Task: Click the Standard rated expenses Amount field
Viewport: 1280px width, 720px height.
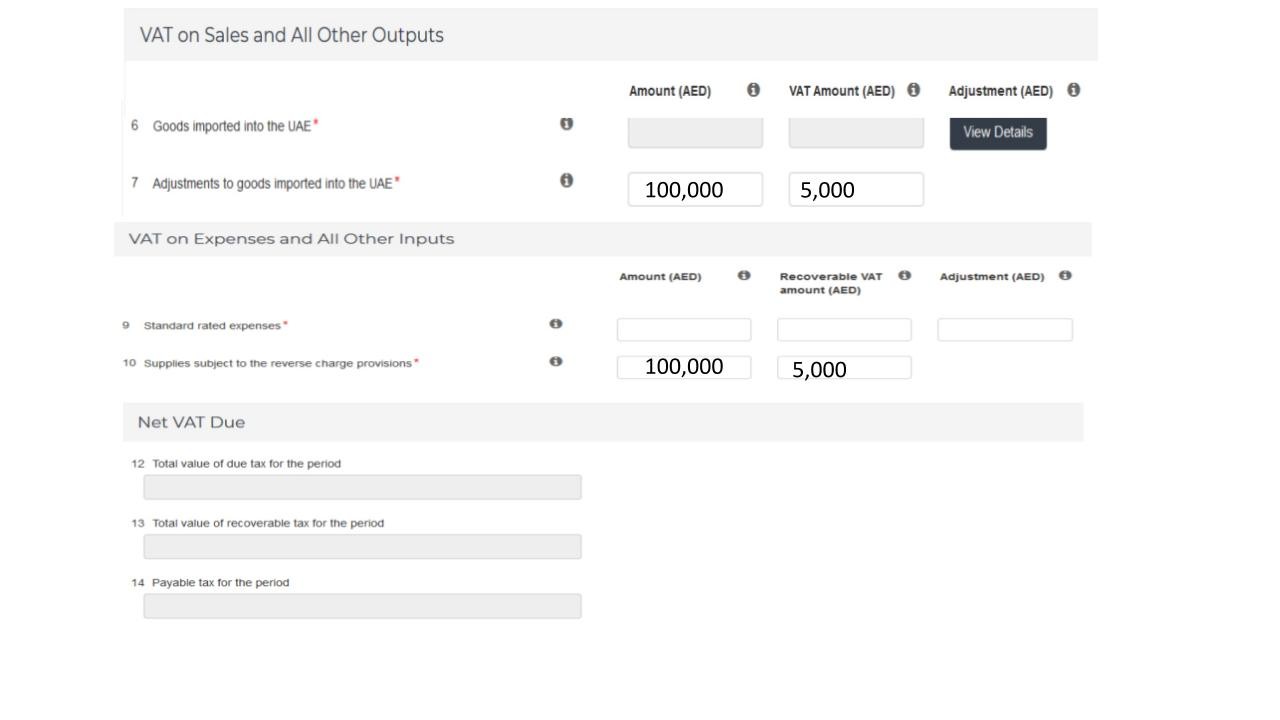Action: [684, 328]
